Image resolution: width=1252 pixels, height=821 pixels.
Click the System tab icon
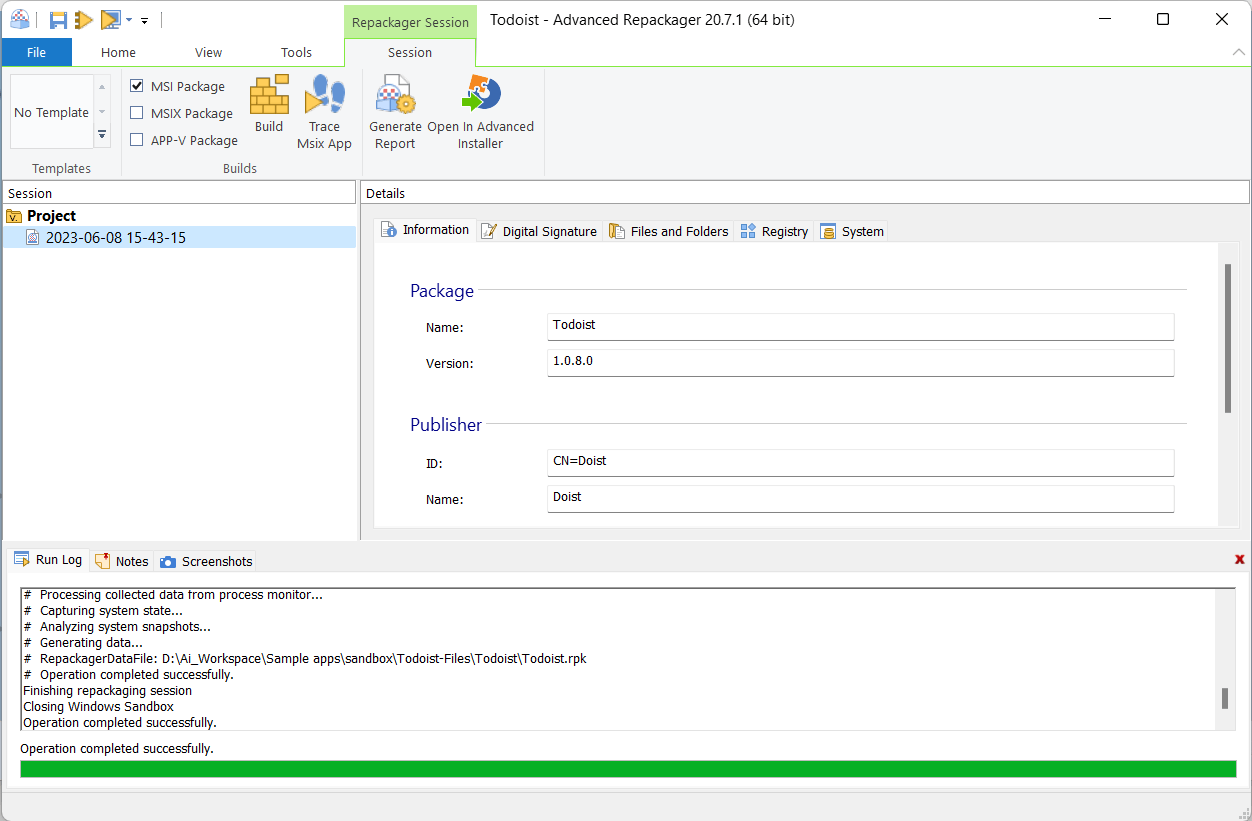[828, 231]
